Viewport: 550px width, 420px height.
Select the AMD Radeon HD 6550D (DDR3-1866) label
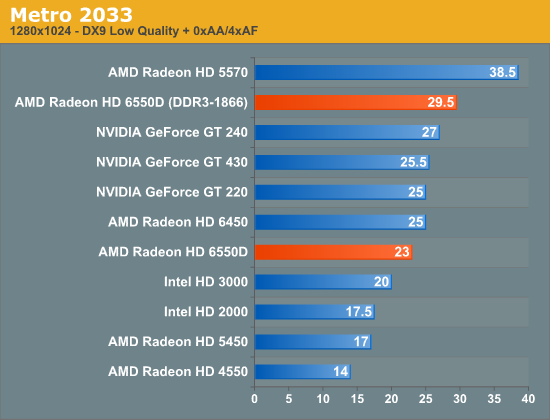pyautogui.click(x=131, y=102)
